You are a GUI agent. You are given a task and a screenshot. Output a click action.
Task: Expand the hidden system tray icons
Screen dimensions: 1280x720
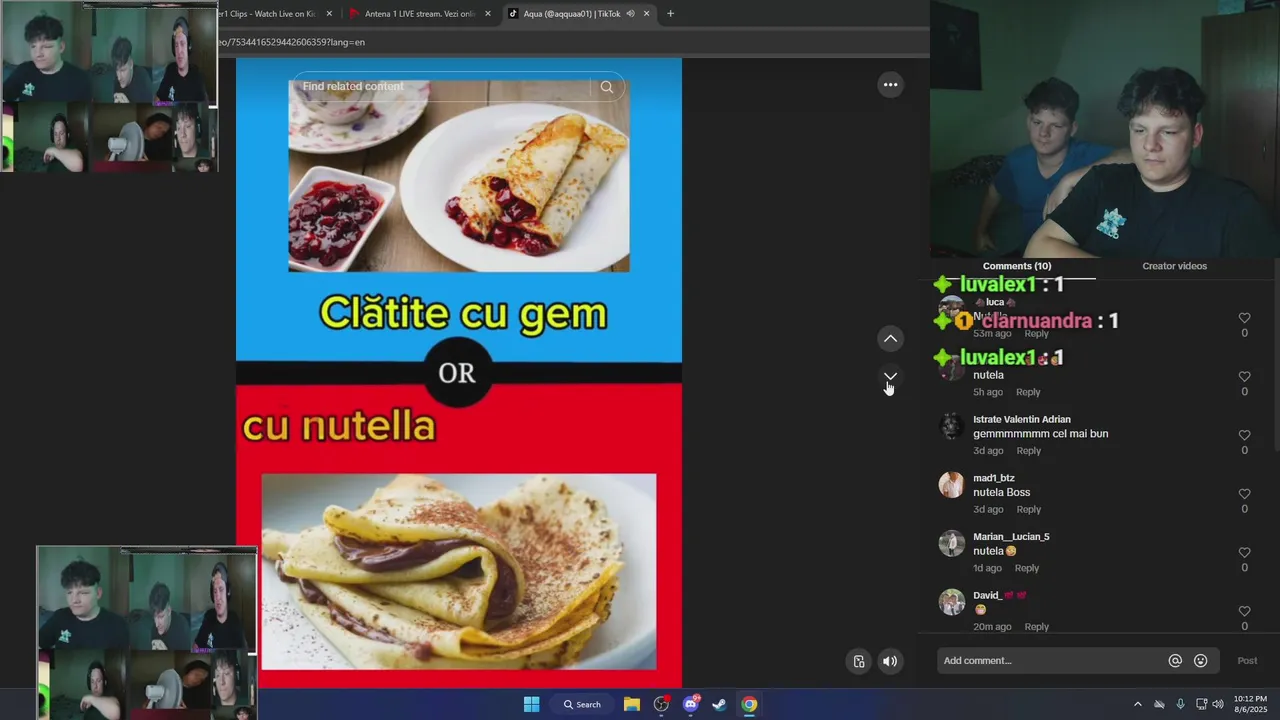click(x=1137, y=704)
